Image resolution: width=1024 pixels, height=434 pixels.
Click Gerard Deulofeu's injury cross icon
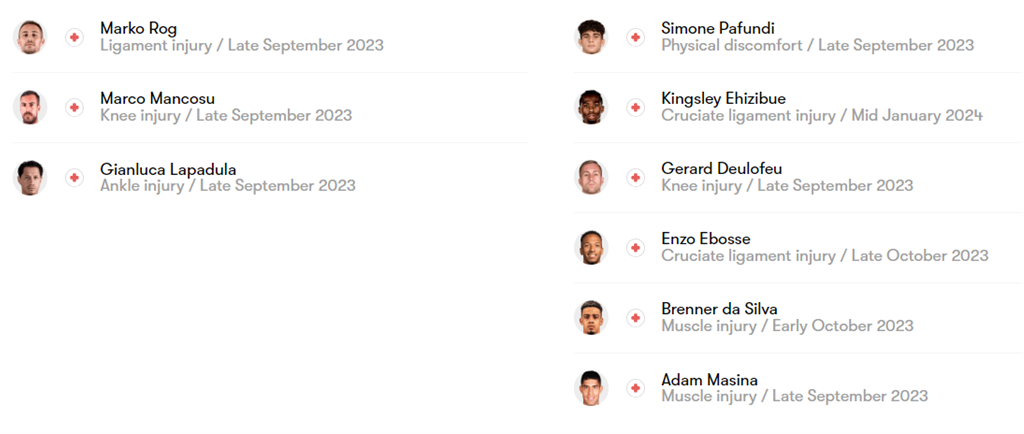[635, 177]
